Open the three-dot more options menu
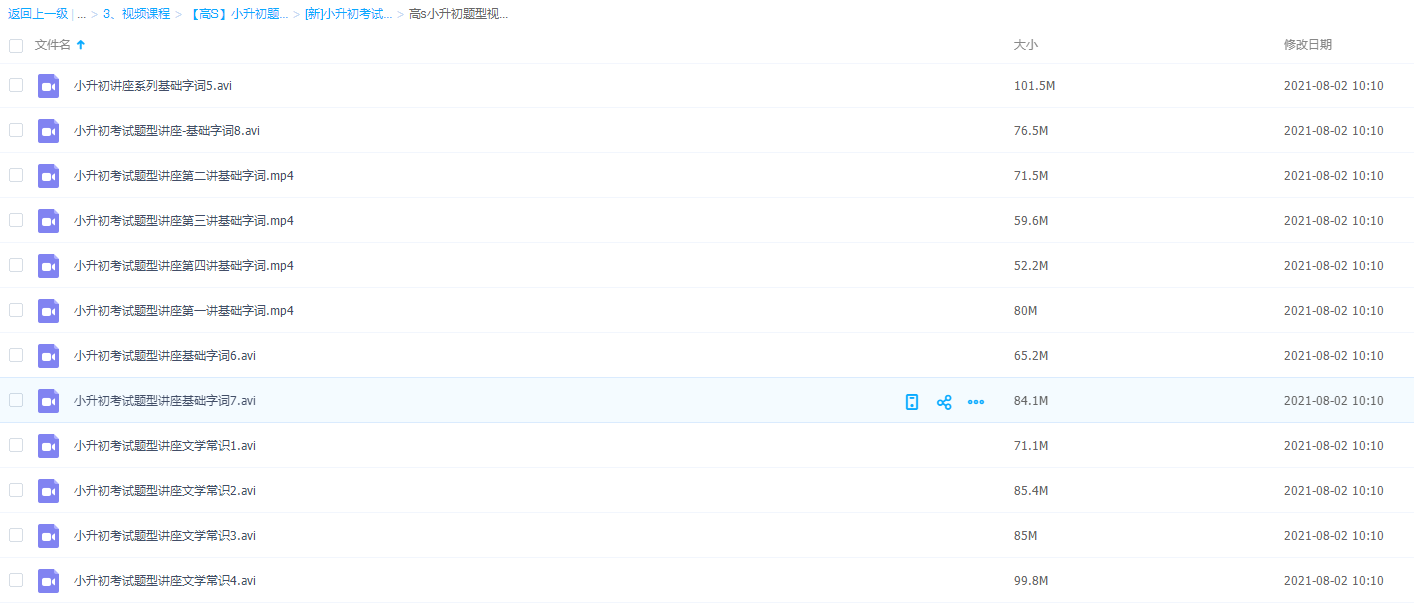The image size is (1414, 613). (x=976, y=402)
